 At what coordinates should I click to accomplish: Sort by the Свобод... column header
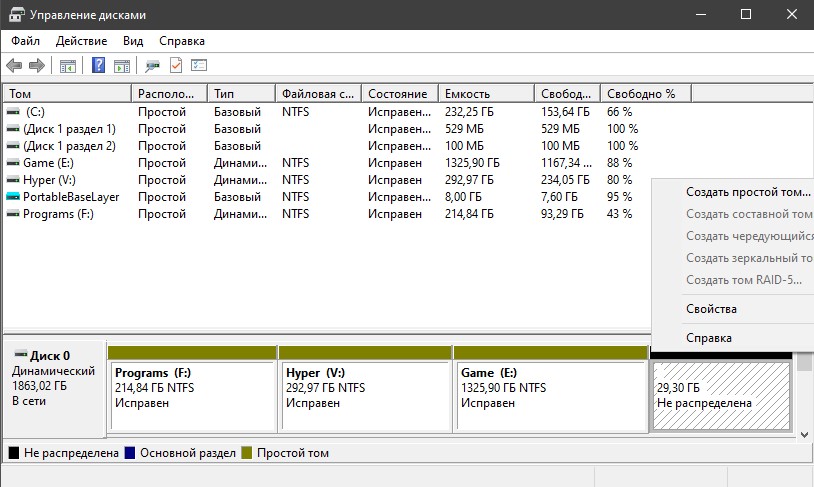click(567, 93)
